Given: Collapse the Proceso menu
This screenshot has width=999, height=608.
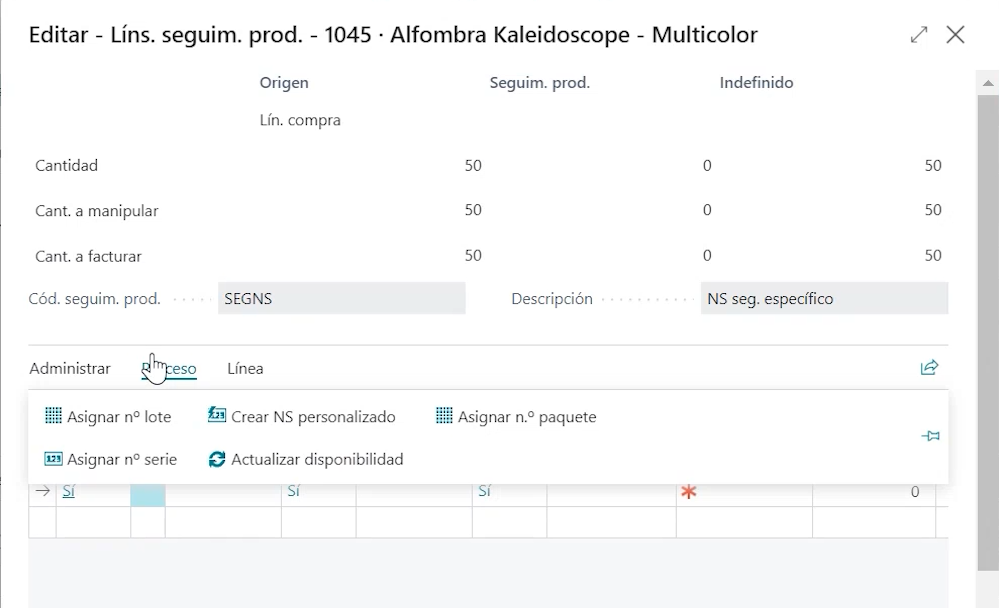Looking at the screenshot, I should tap(170, 369).
